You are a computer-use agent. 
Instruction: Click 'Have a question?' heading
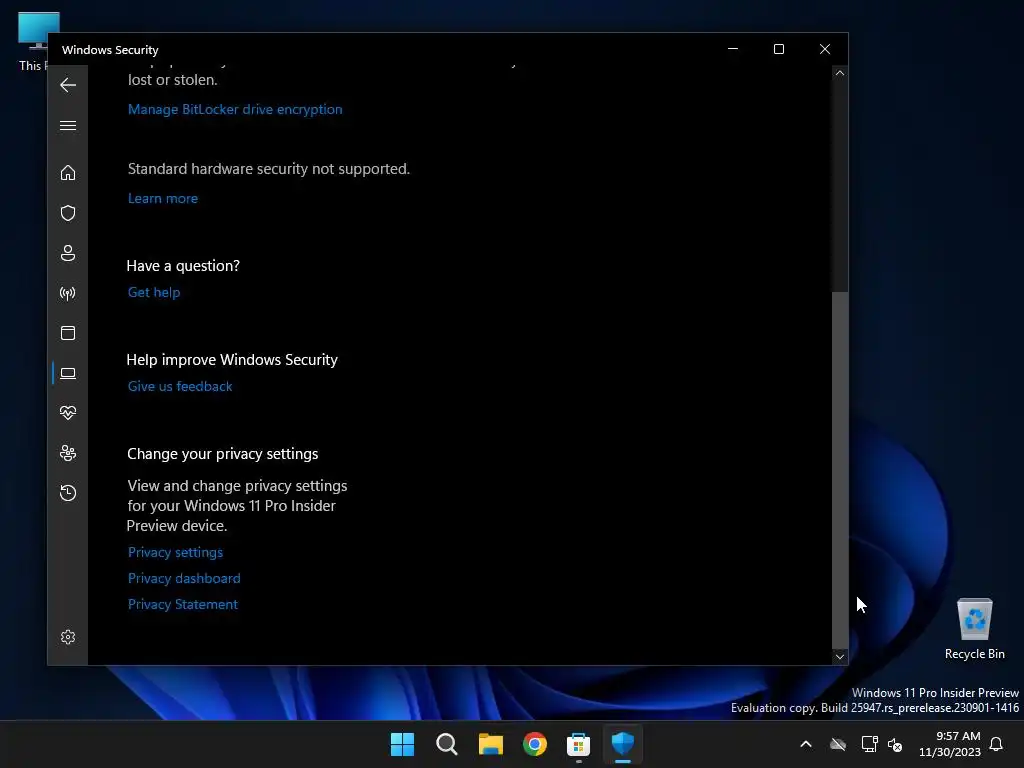pyautogui.click(x=183, y=266)
